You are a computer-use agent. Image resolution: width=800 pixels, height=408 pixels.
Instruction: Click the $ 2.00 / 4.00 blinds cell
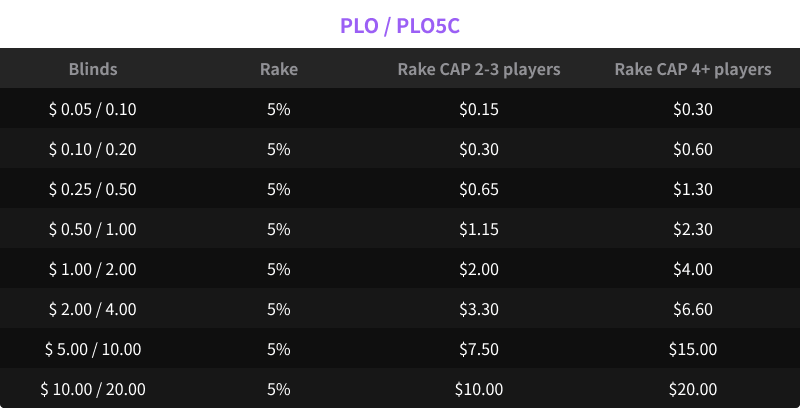tap(93, 309)
